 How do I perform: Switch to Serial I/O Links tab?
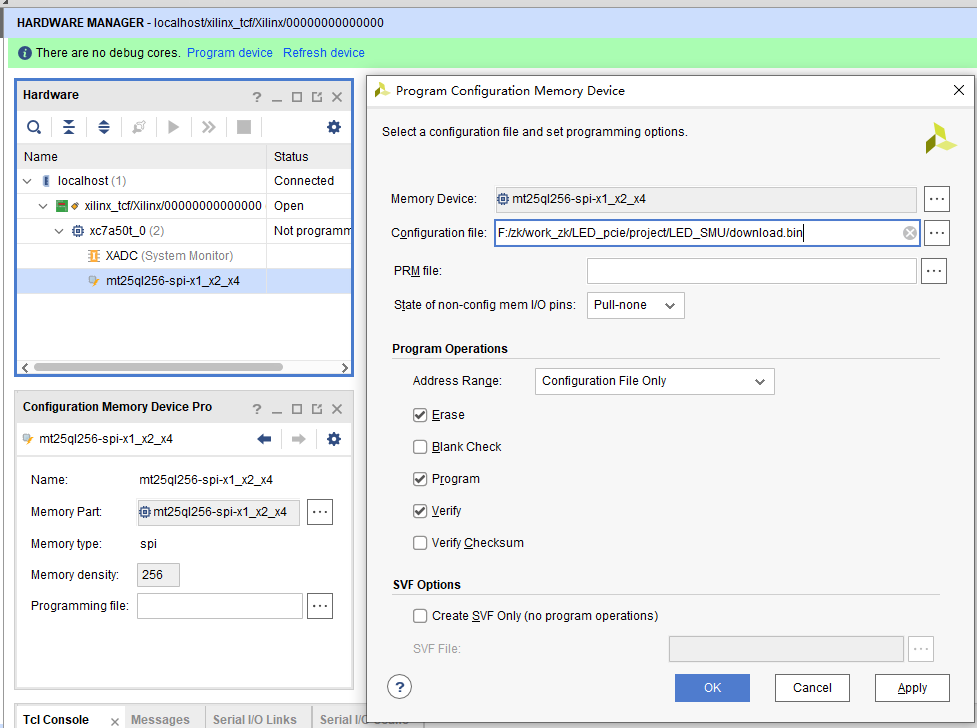click(255, 719)
